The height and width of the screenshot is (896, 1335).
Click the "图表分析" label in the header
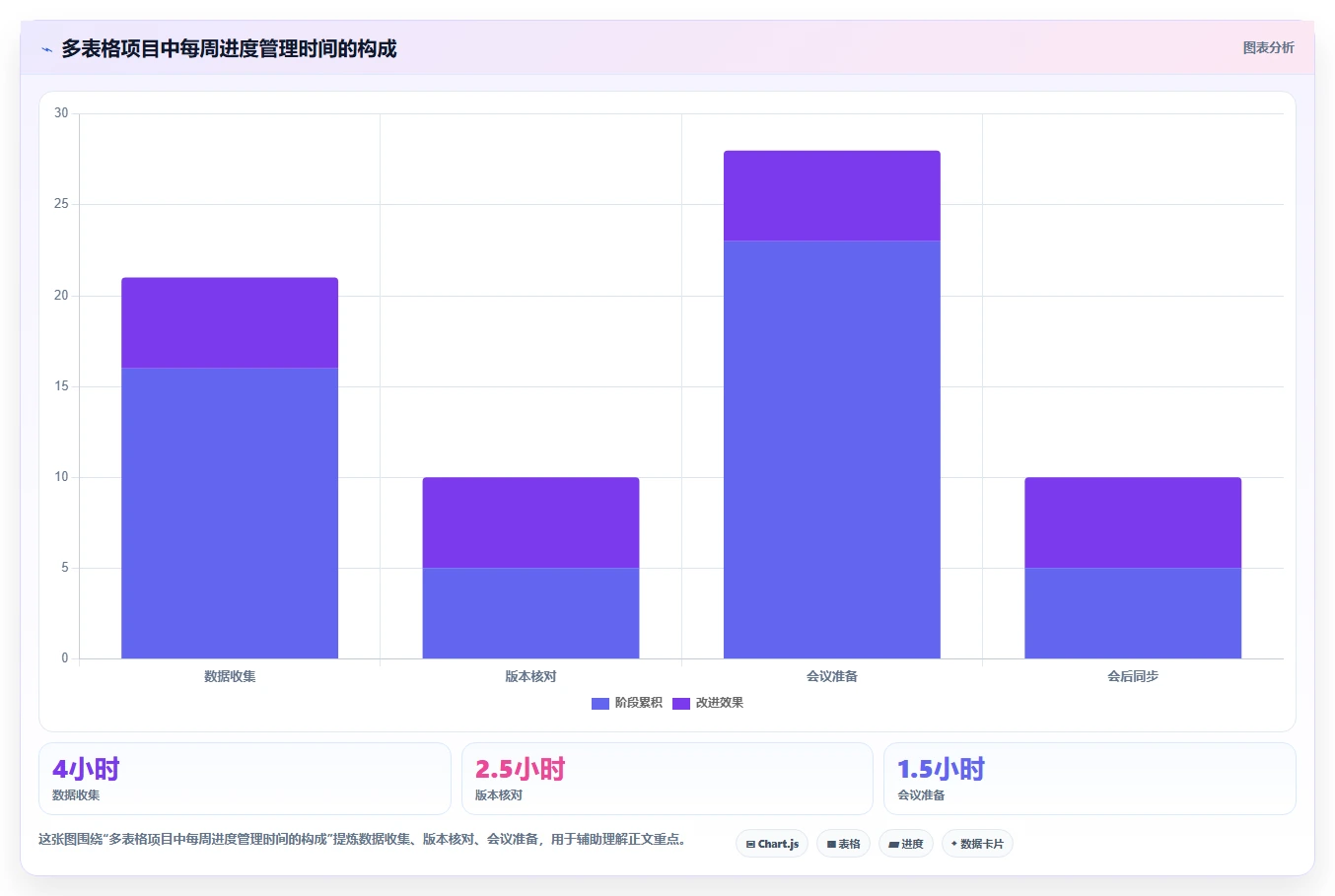[1268, 47]
